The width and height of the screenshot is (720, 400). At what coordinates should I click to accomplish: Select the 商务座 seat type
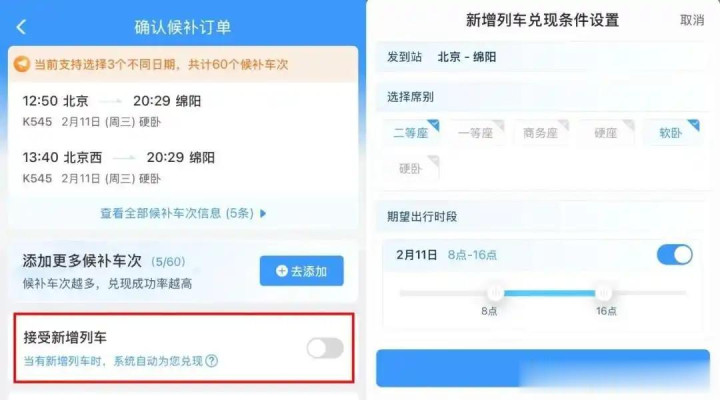541,133
